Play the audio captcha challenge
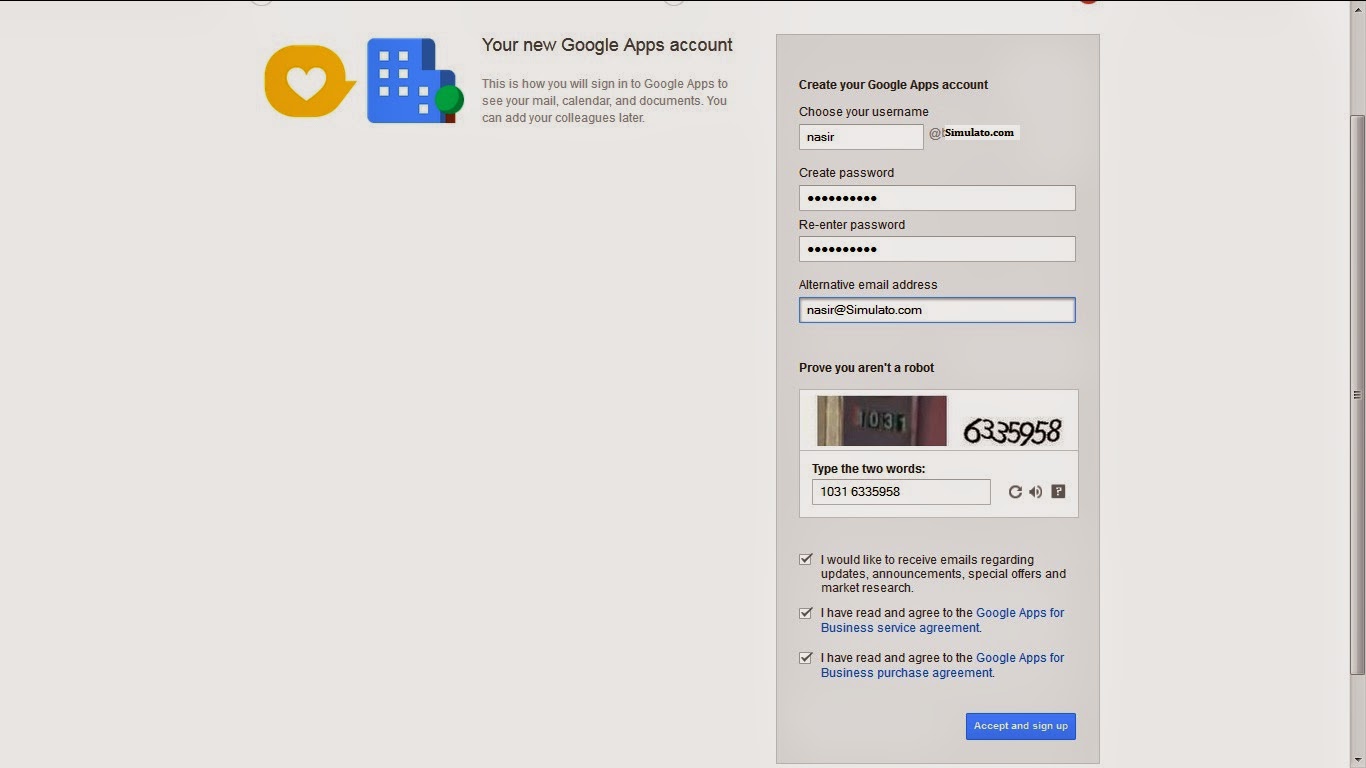1366x768 pixels. pos(1036,492)
